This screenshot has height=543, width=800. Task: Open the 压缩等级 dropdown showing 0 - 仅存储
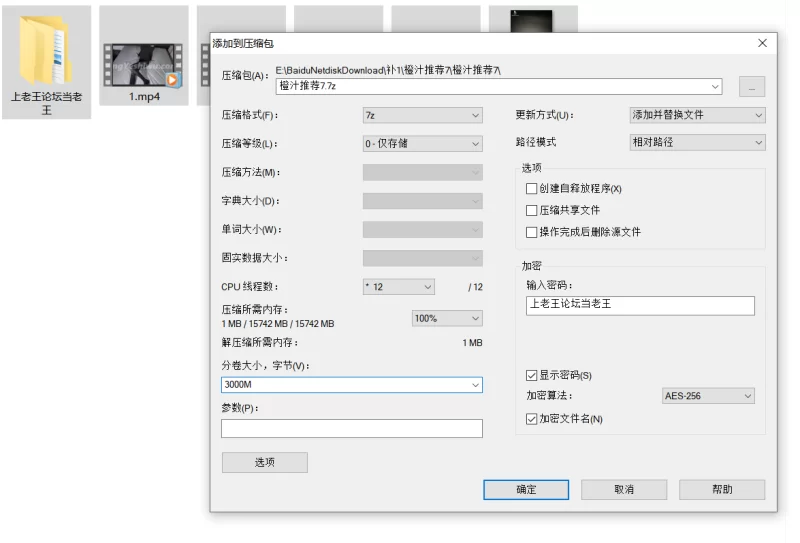click(422, 144)
